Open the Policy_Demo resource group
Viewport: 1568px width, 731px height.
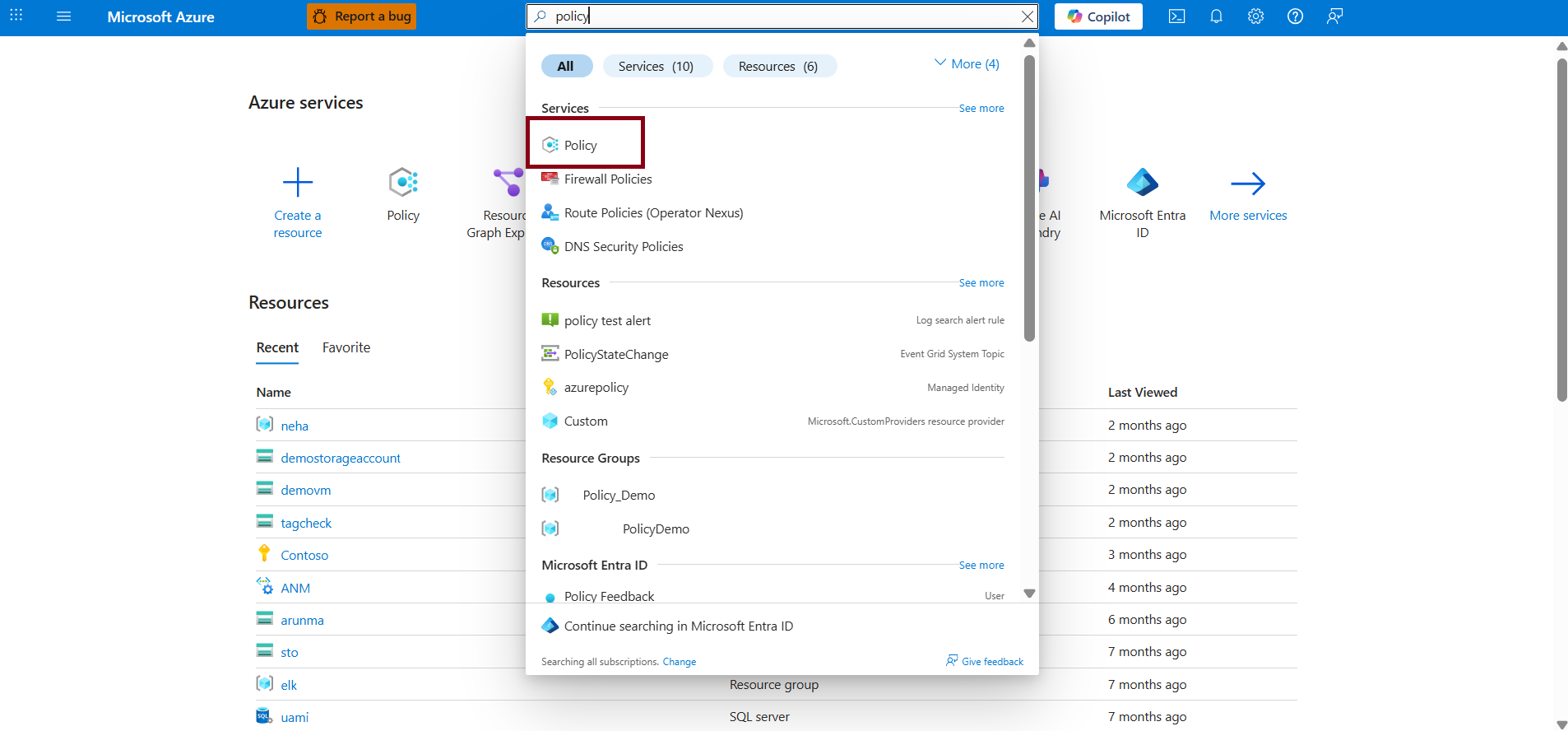619,495
